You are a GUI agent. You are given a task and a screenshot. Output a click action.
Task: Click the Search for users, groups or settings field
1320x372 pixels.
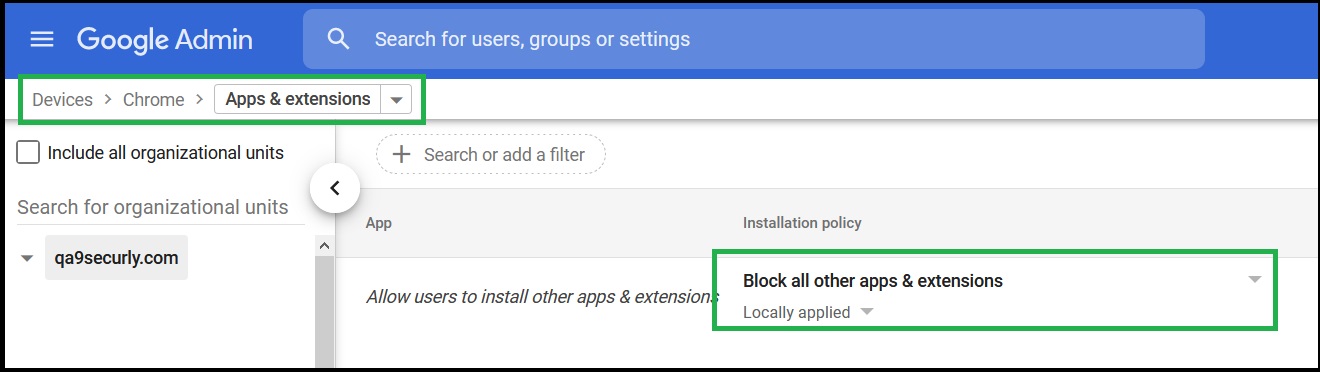(753, 39)
